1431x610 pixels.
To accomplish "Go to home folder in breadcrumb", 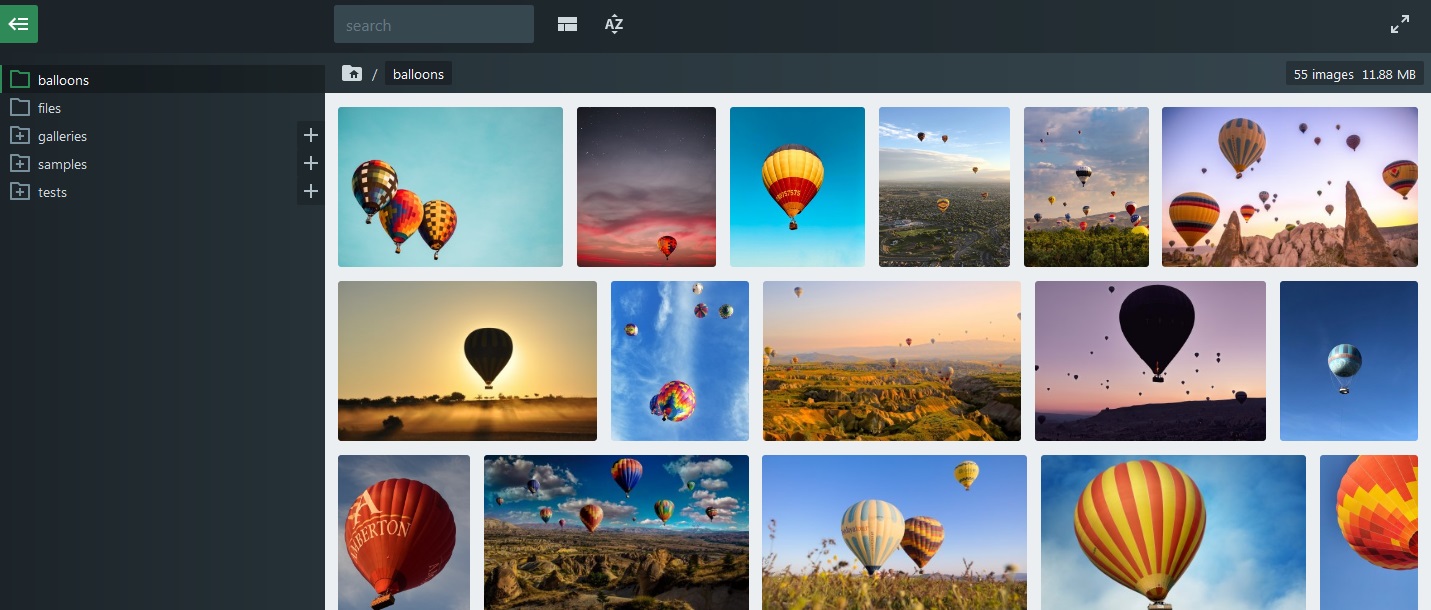I will pyautogui.click(x=352, y=74).
